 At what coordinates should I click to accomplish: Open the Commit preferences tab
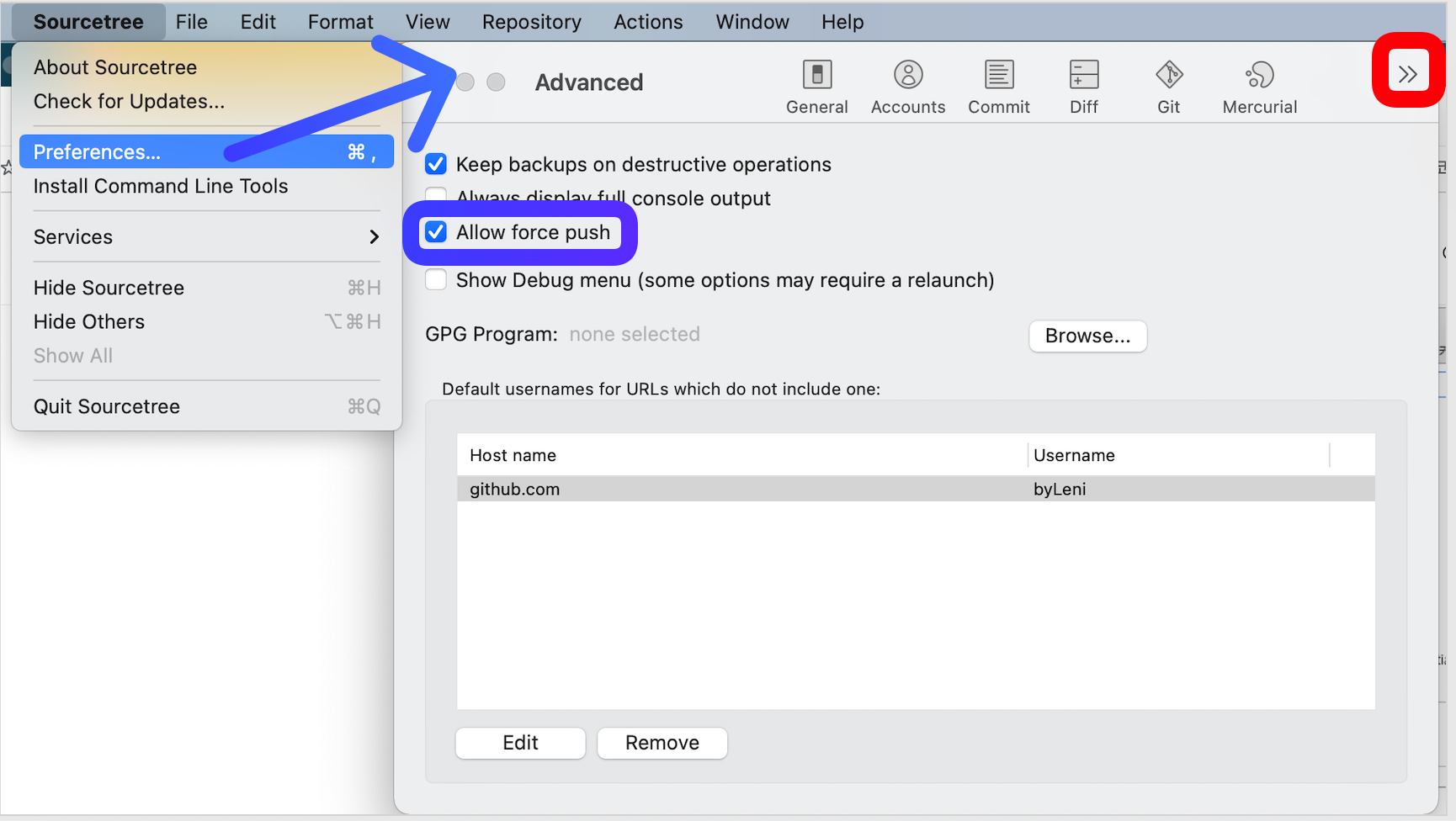pos(999,87)
